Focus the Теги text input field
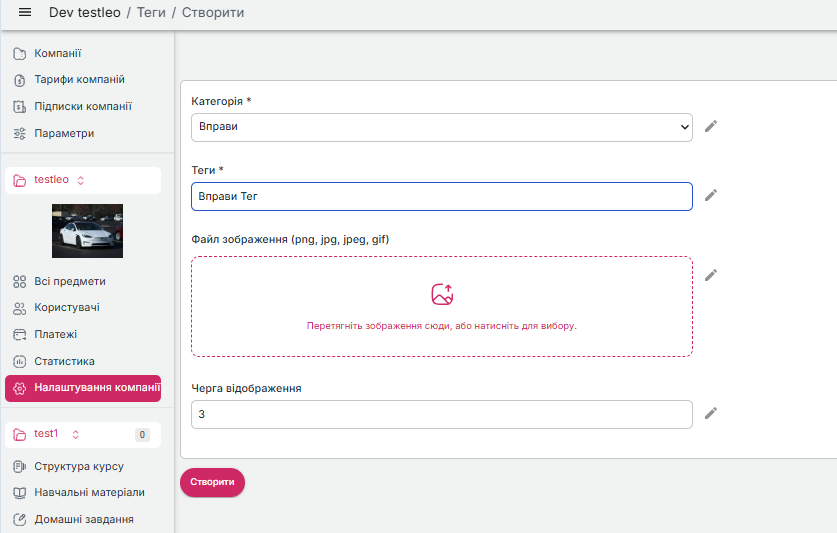This screenshot has width=837, height=533. (x=441, y=196)
